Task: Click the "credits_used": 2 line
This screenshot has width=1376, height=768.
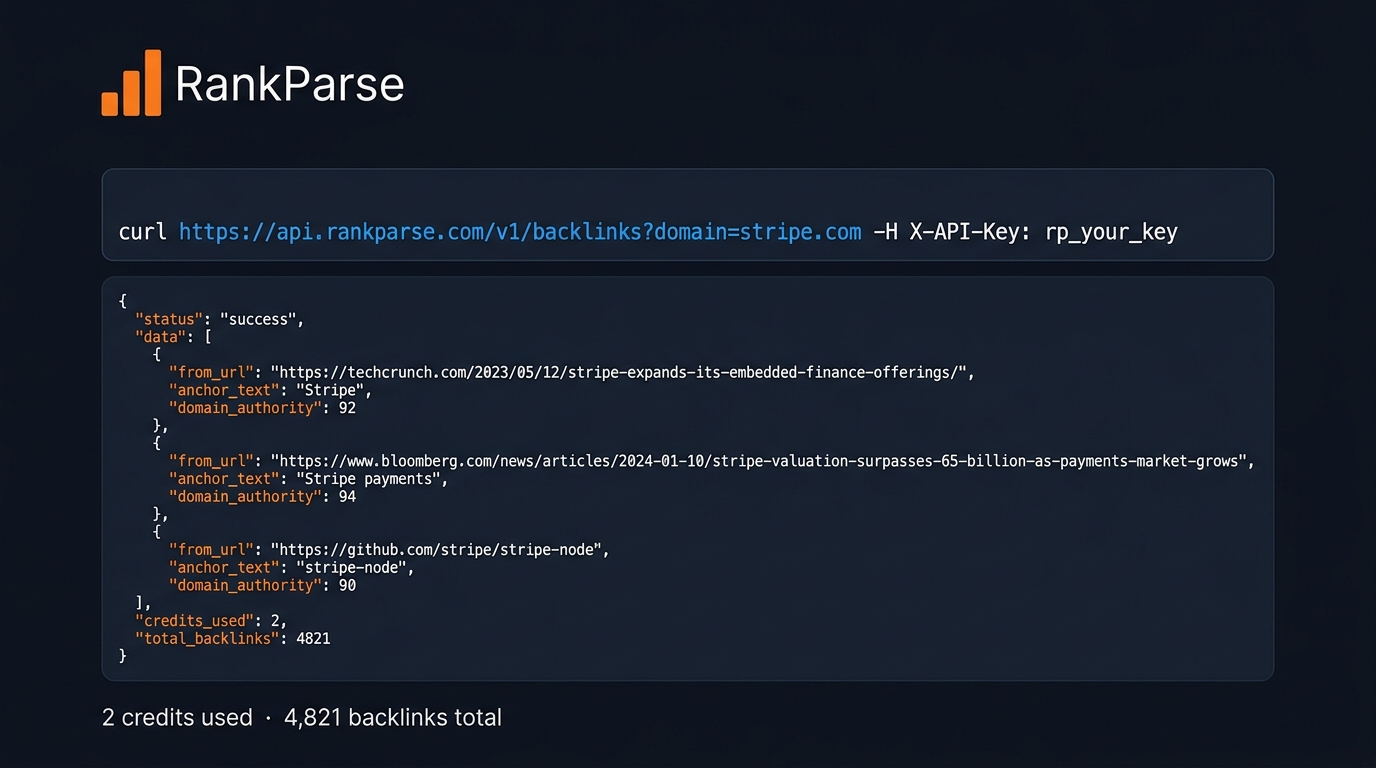Action: [211, 621]
